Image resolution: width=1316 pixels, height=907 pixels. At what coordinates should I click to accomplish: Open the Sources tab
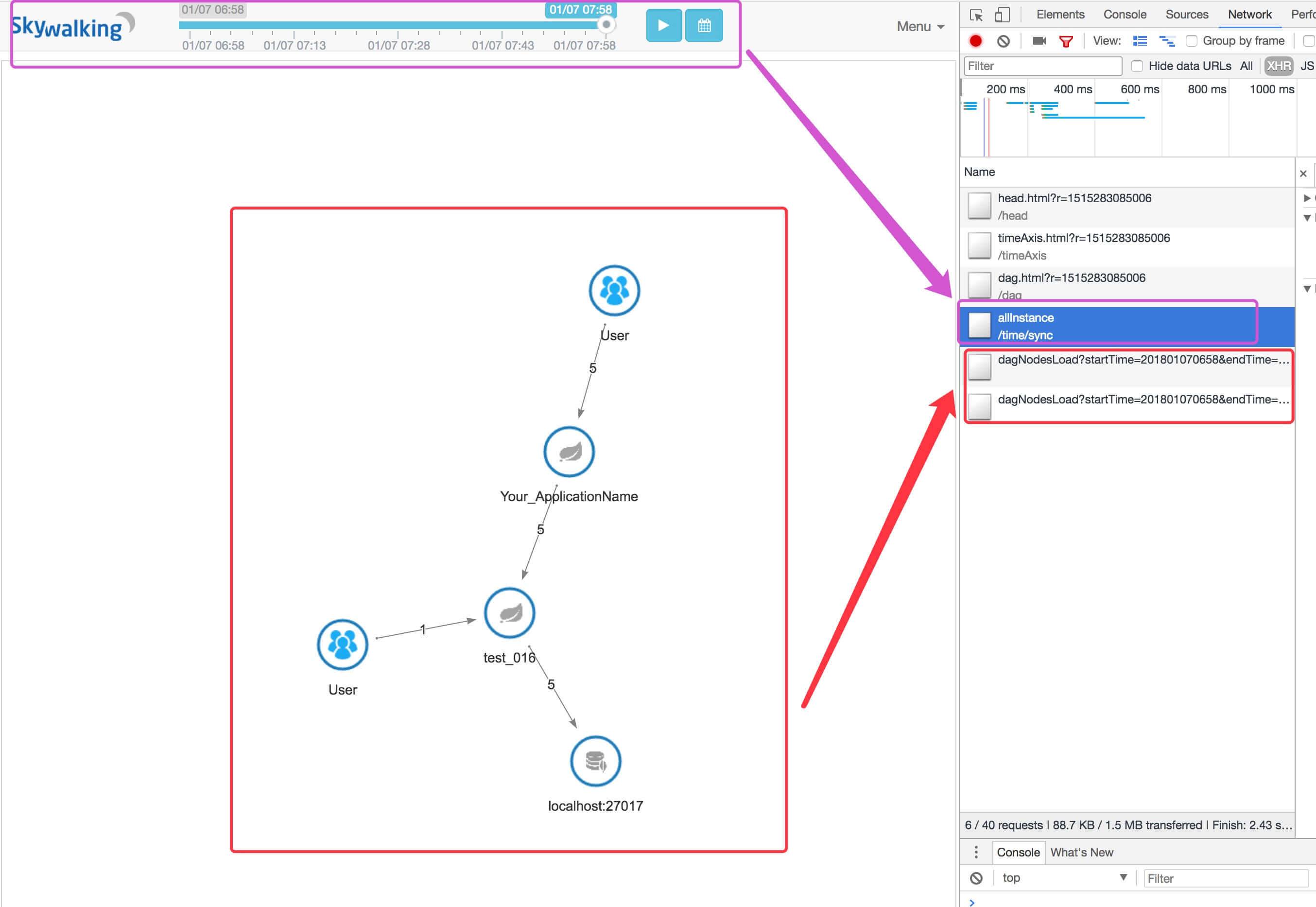1186,15
